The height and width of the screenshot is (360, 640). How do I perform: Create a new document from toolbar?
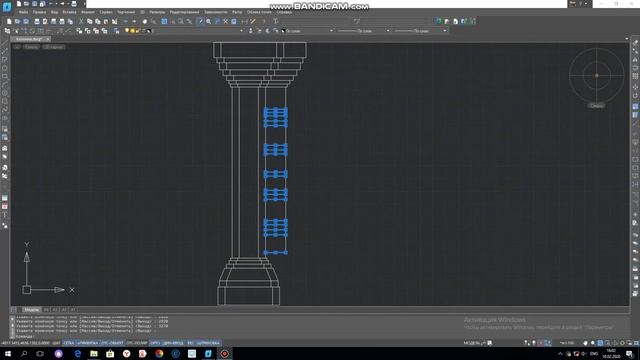click(x=9, y=21)
